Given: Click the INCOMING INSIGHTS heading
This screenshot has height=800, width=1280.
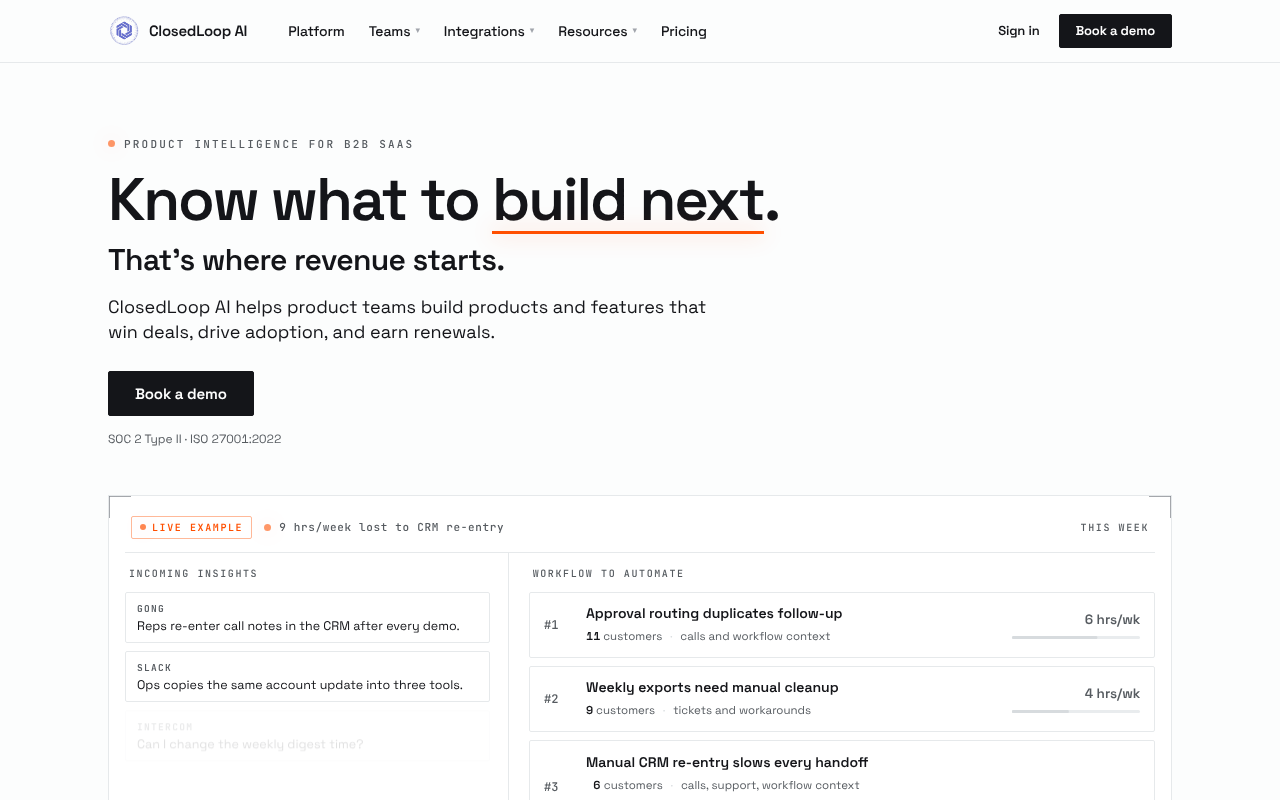Looking at the screenshot, I should [x=193, y=574].
